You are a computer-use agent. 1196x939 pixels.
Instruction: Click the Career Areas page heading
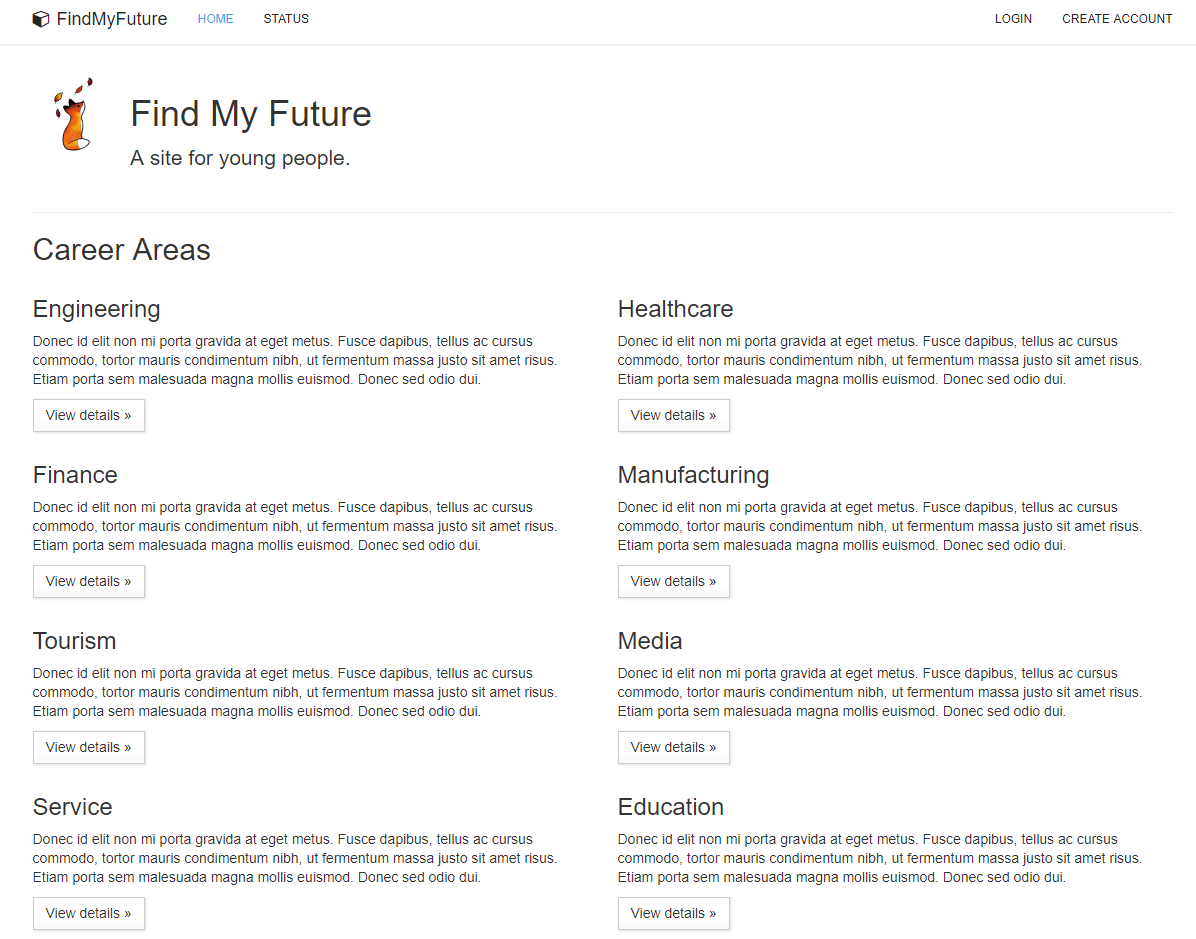(121, 250)
